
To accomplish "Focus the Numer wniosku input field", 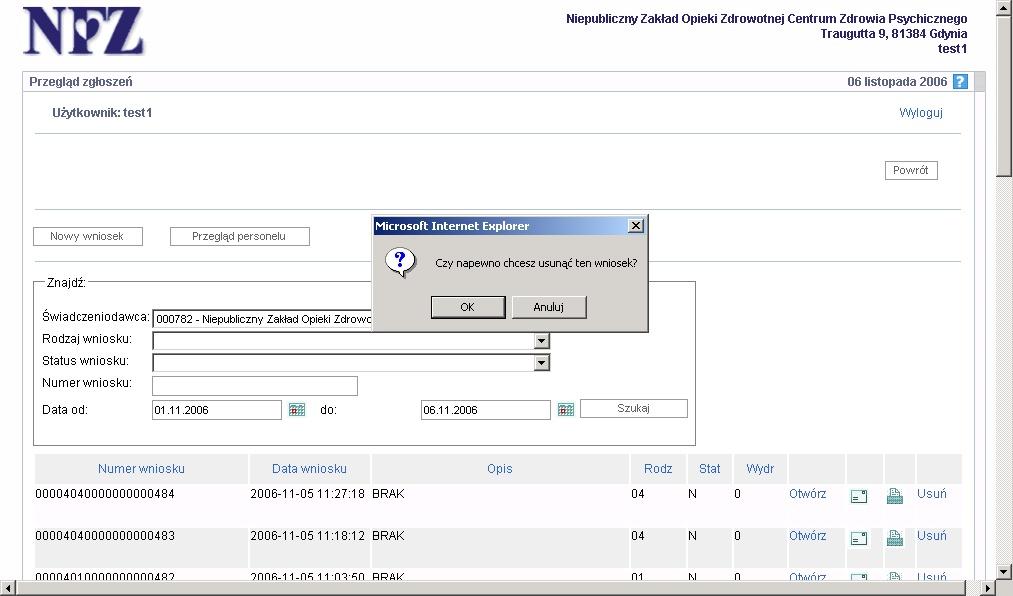I will [255, 385].
